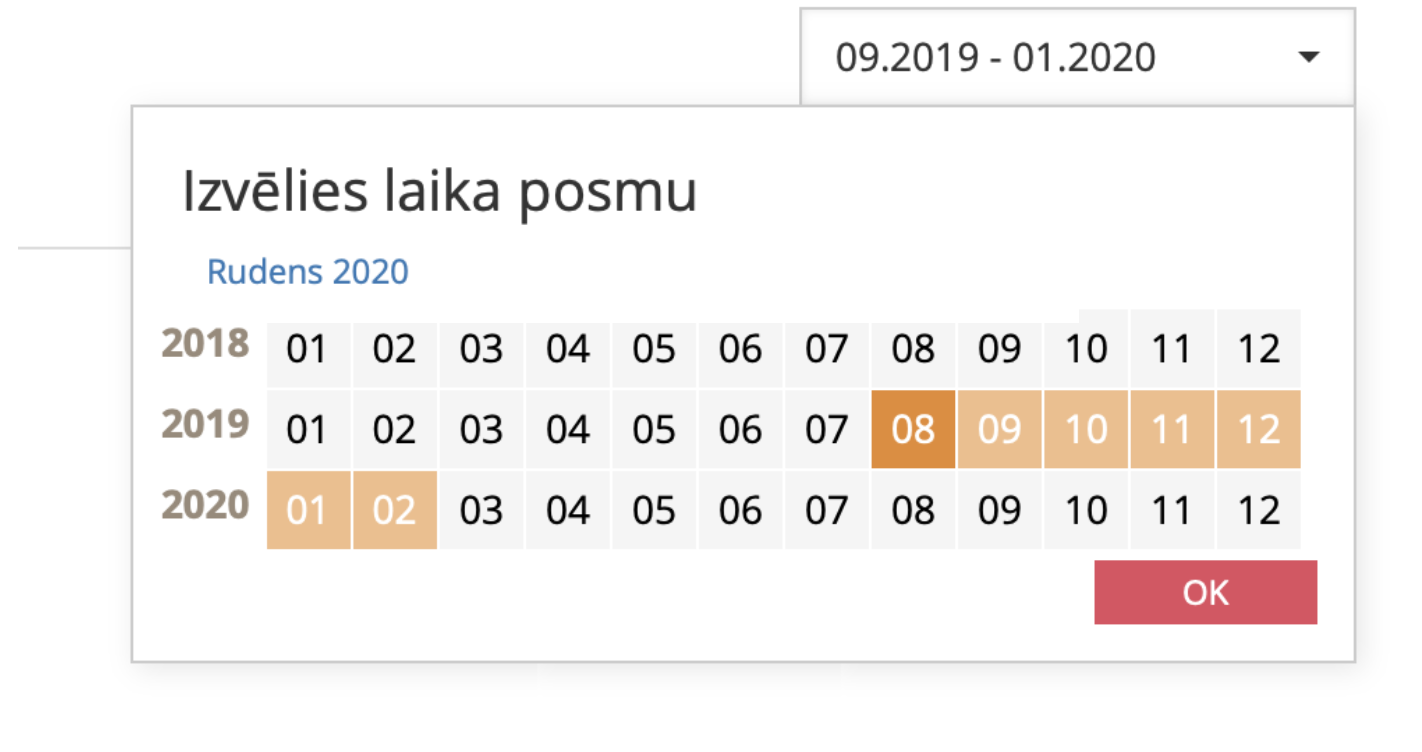Click month 10 in 2019 row

pyautogui.click(x=1086, y=430)
